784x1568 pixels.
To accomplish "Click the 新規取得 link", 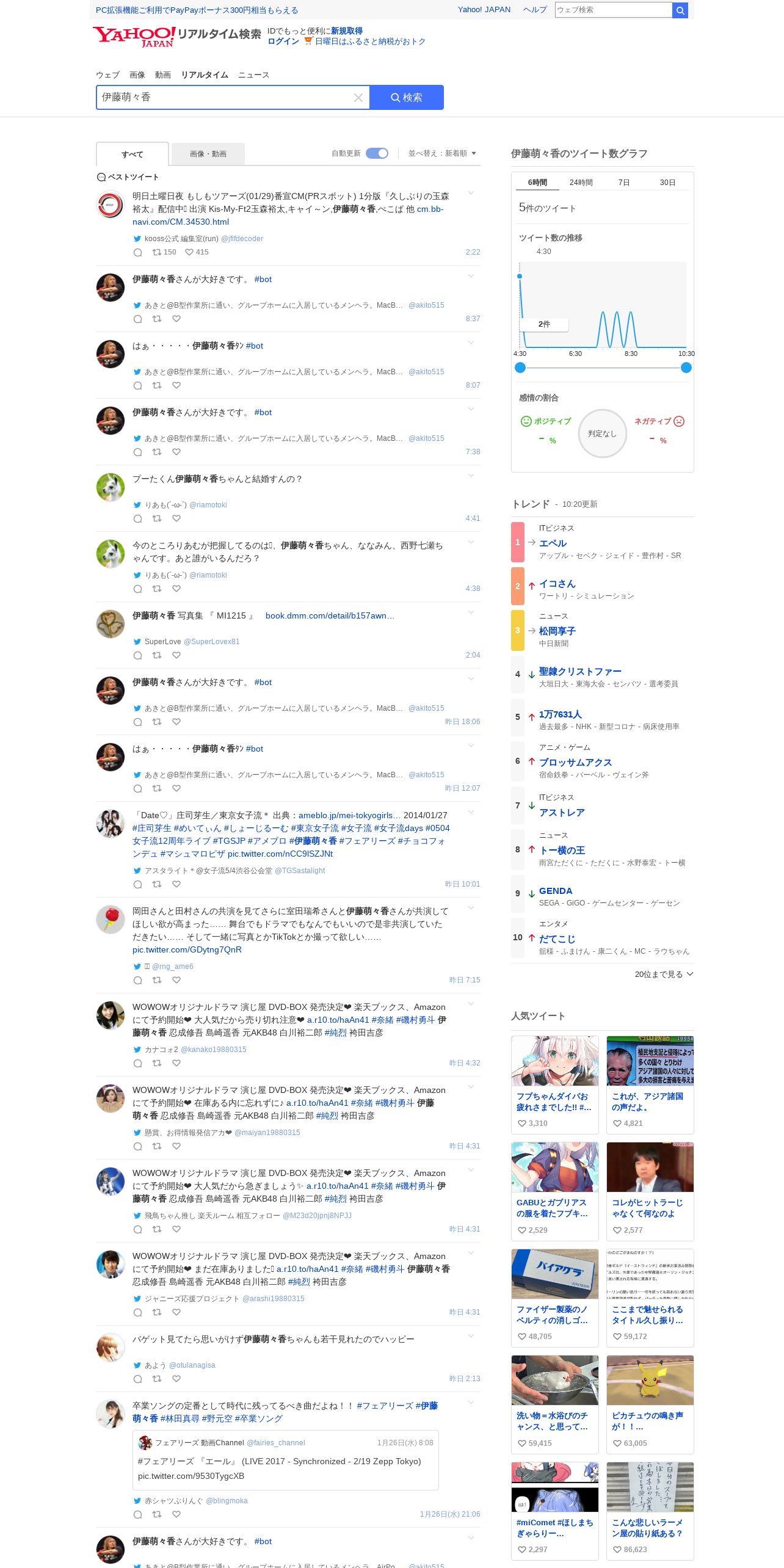I will 347,31.
